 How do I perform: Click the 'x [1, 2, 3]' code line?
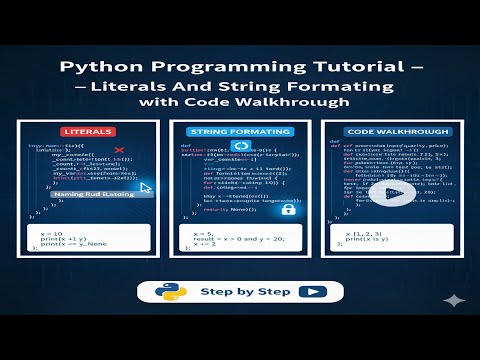pos(363,234)
